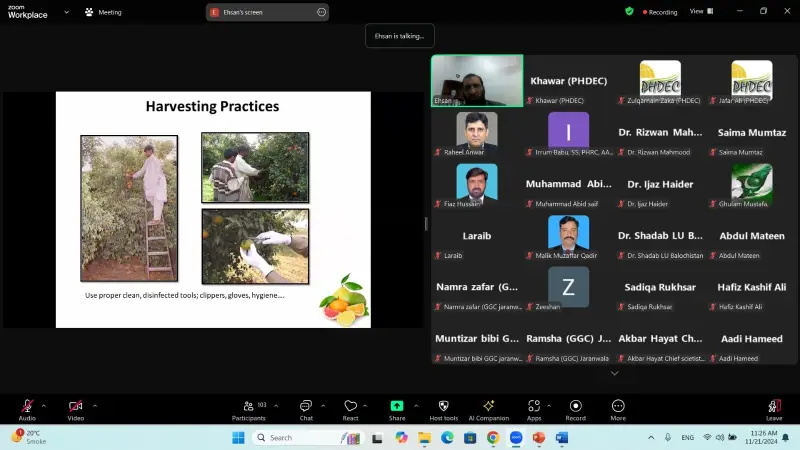This screenshot has height=450, width=800.
Task: Start camera with the Video icon
Action: point(75,407)
